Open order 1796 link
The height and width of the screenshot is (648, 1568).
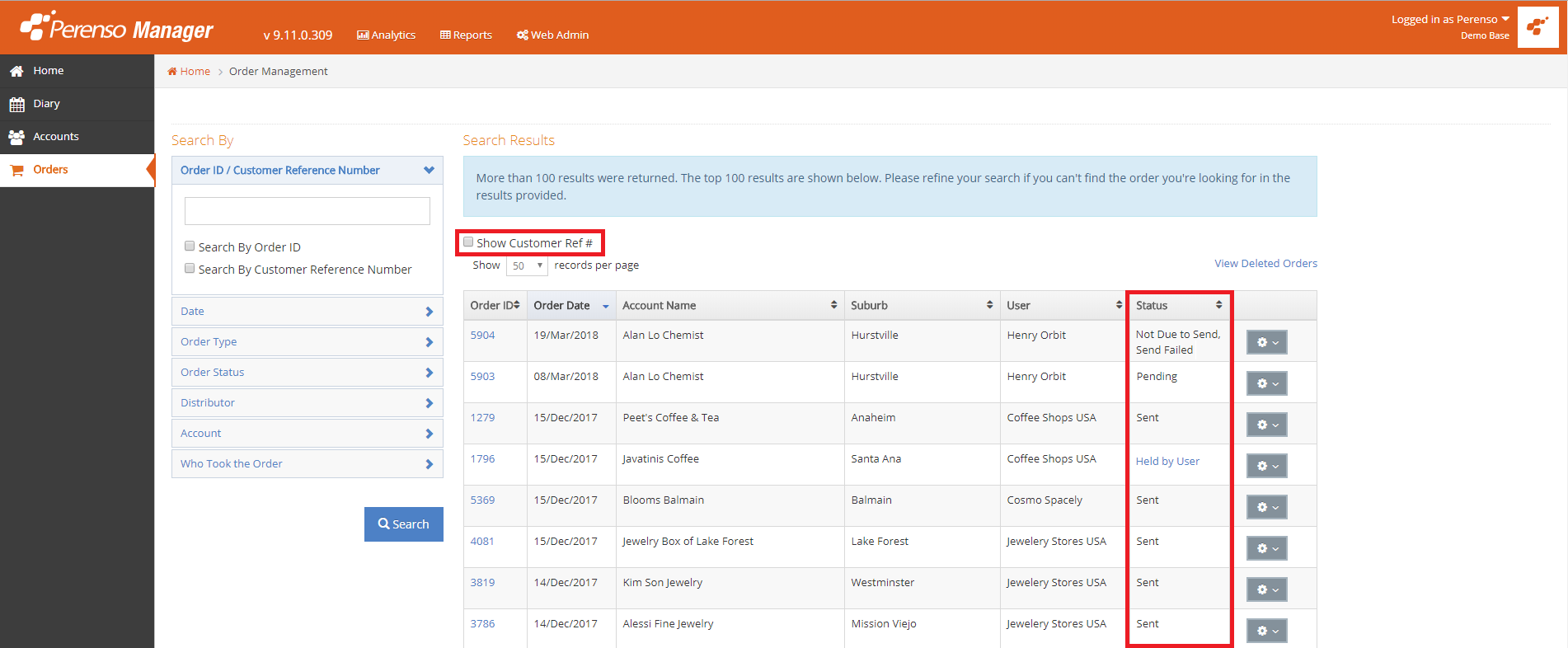click(482, 459)
